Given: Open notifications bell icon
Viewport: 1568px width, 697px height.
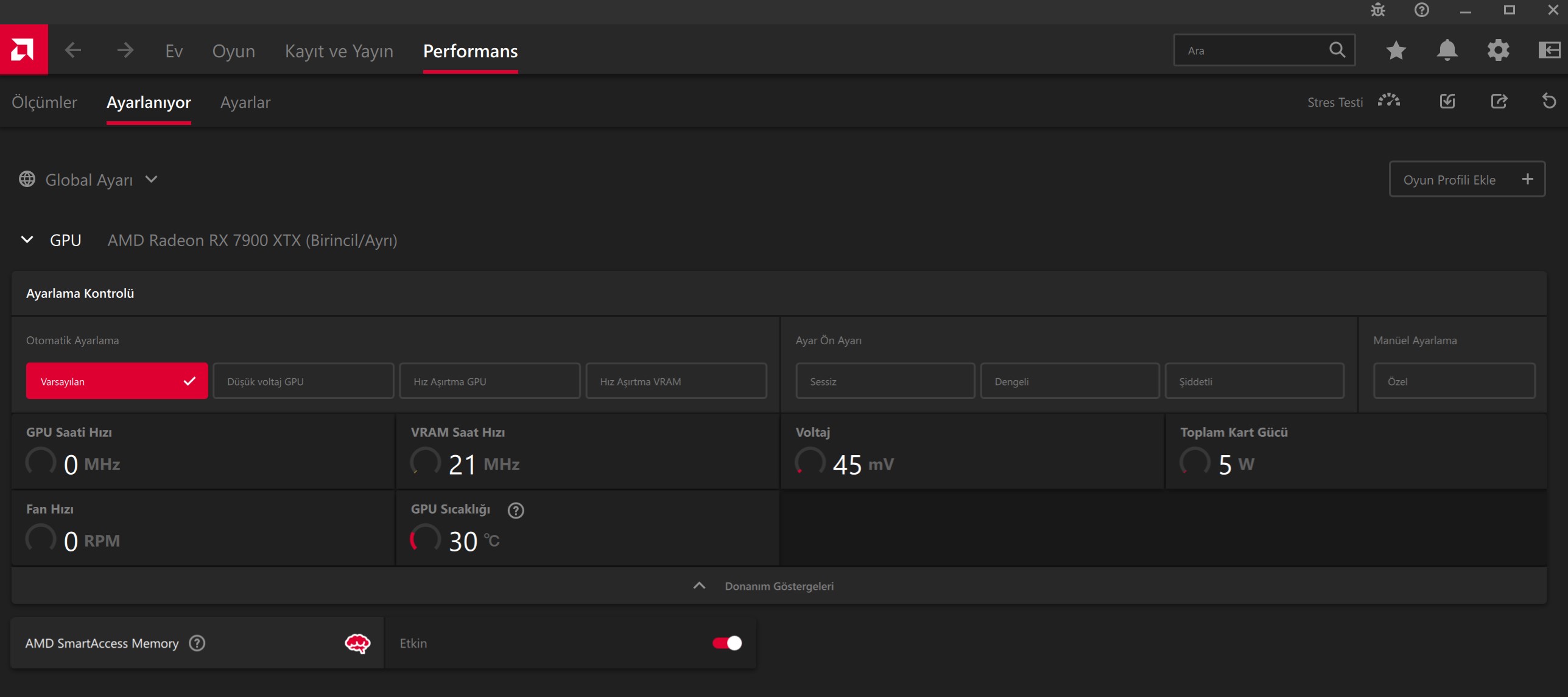Looking at the screenshot, I should point(1447,50).
